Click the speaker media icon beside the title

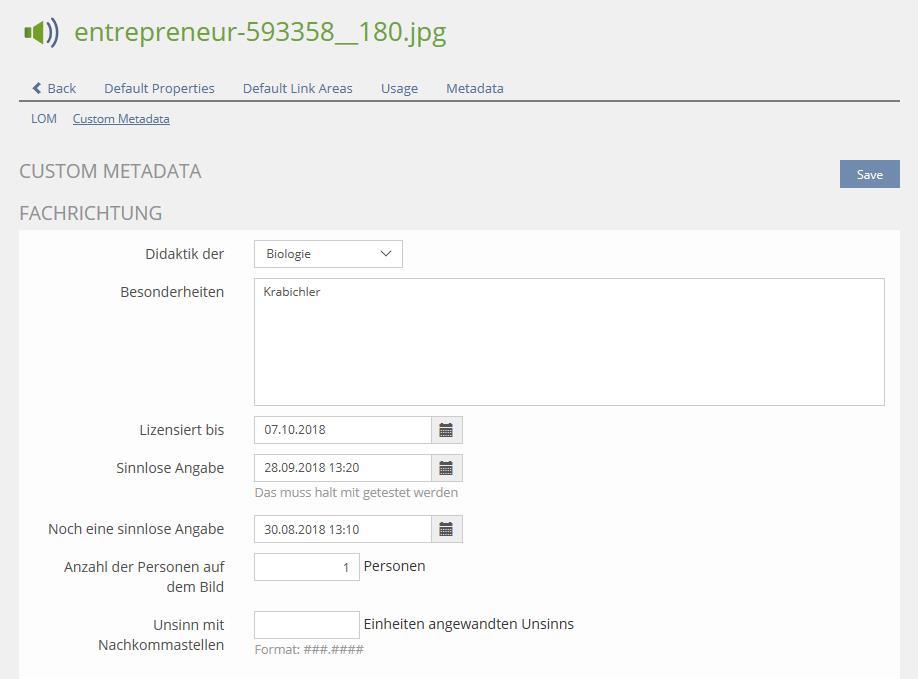coord(41,32)
